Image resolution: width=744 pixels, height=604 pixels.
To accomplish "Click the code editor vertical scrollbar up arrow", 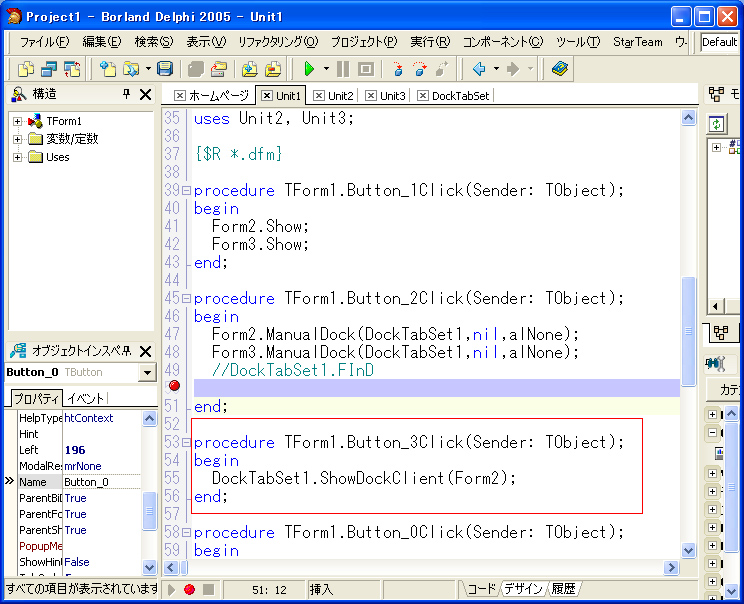I will point(688,118).
